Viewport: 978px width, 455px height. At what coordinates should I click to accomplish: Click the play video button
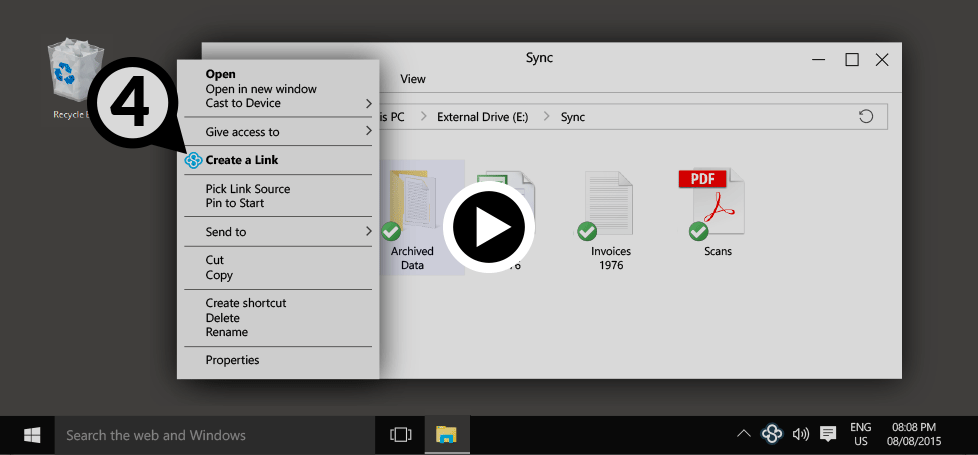coord(488,228)
